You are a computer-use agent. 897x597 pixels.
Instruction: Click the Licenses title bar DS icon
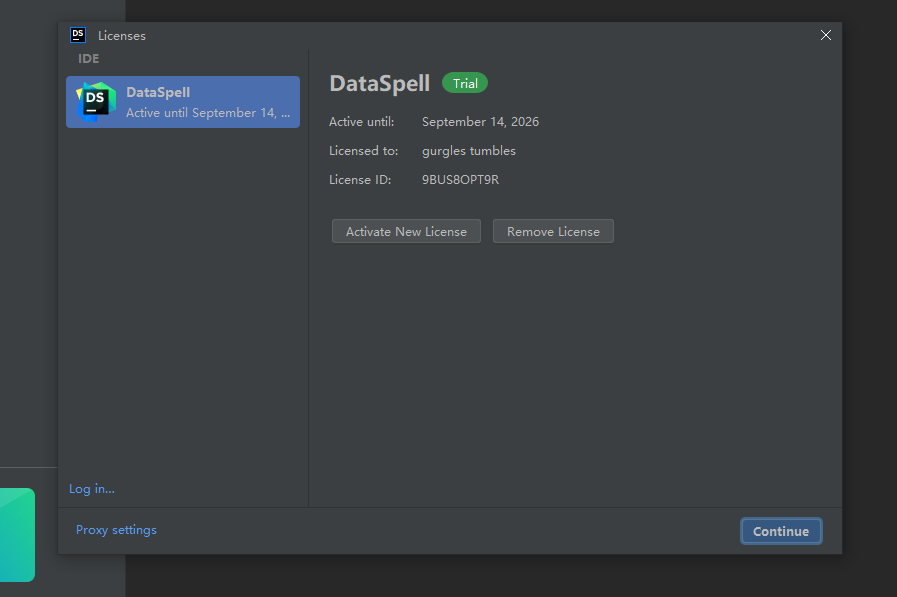(78, 35)
